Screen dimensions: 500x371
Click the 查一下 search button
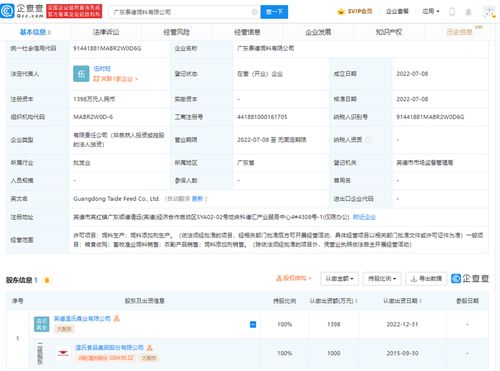coord(274,12)
